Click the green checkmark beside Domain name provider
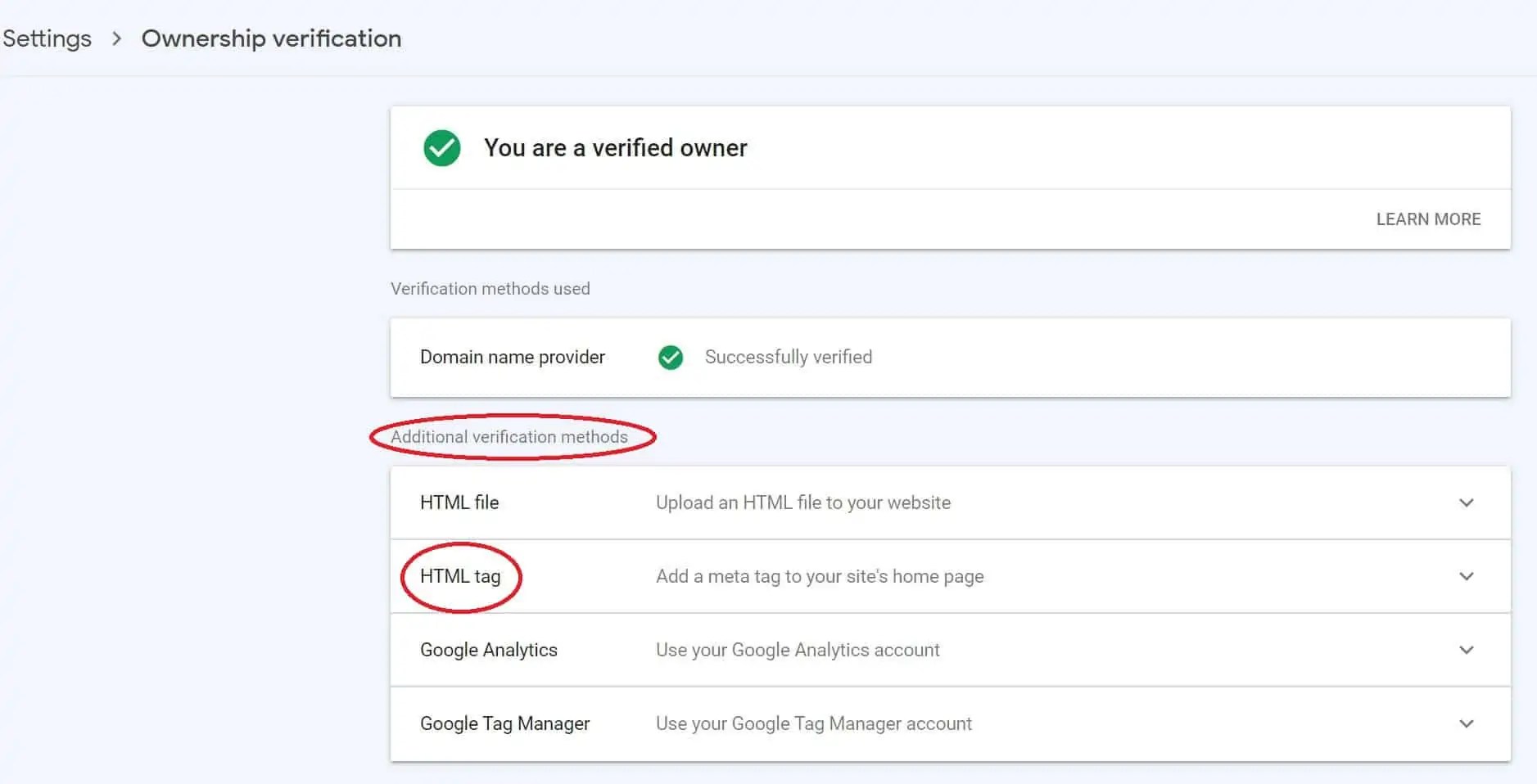 click(x=671, y=358)
